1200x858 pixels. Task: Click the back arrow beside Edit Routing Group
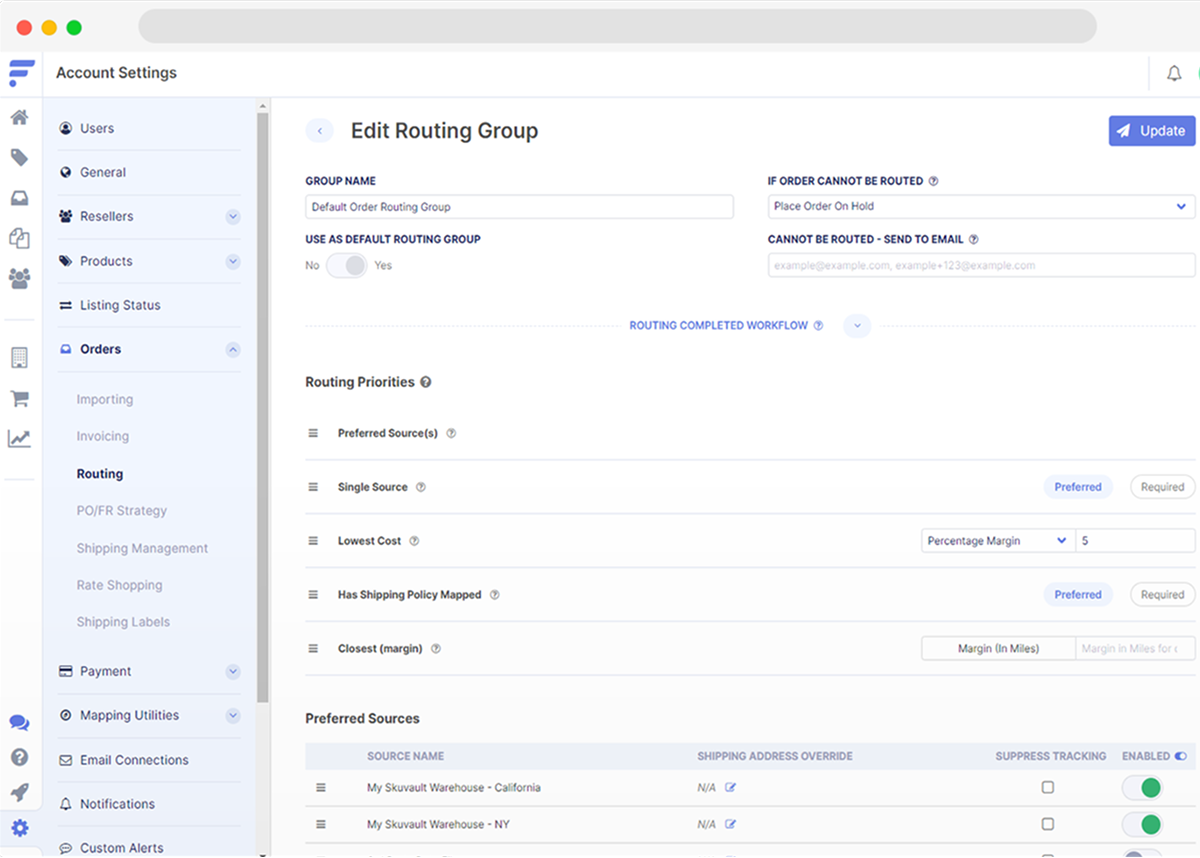tap(319, 131)
